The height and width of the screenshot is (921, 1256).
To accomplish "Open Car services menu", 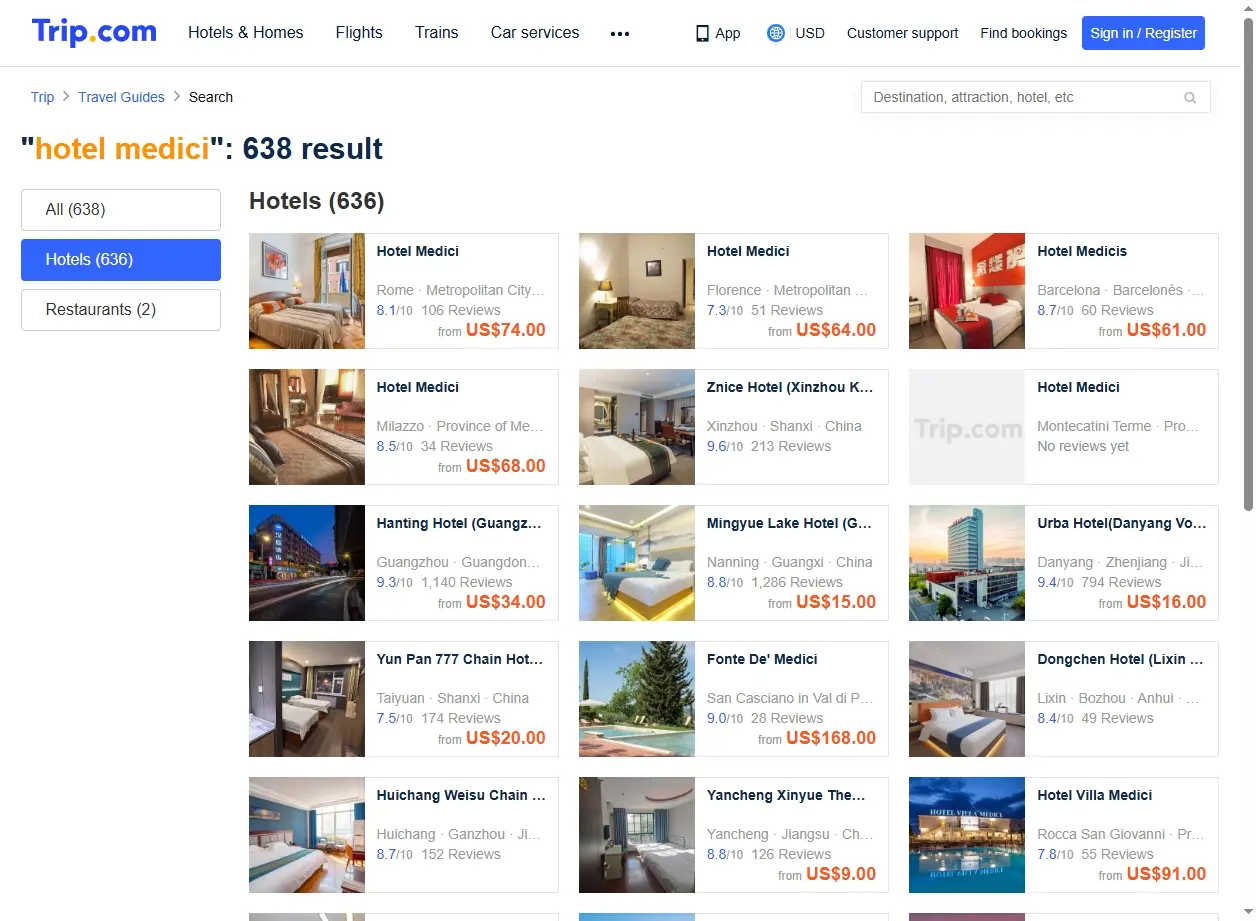I will [535, 33].
